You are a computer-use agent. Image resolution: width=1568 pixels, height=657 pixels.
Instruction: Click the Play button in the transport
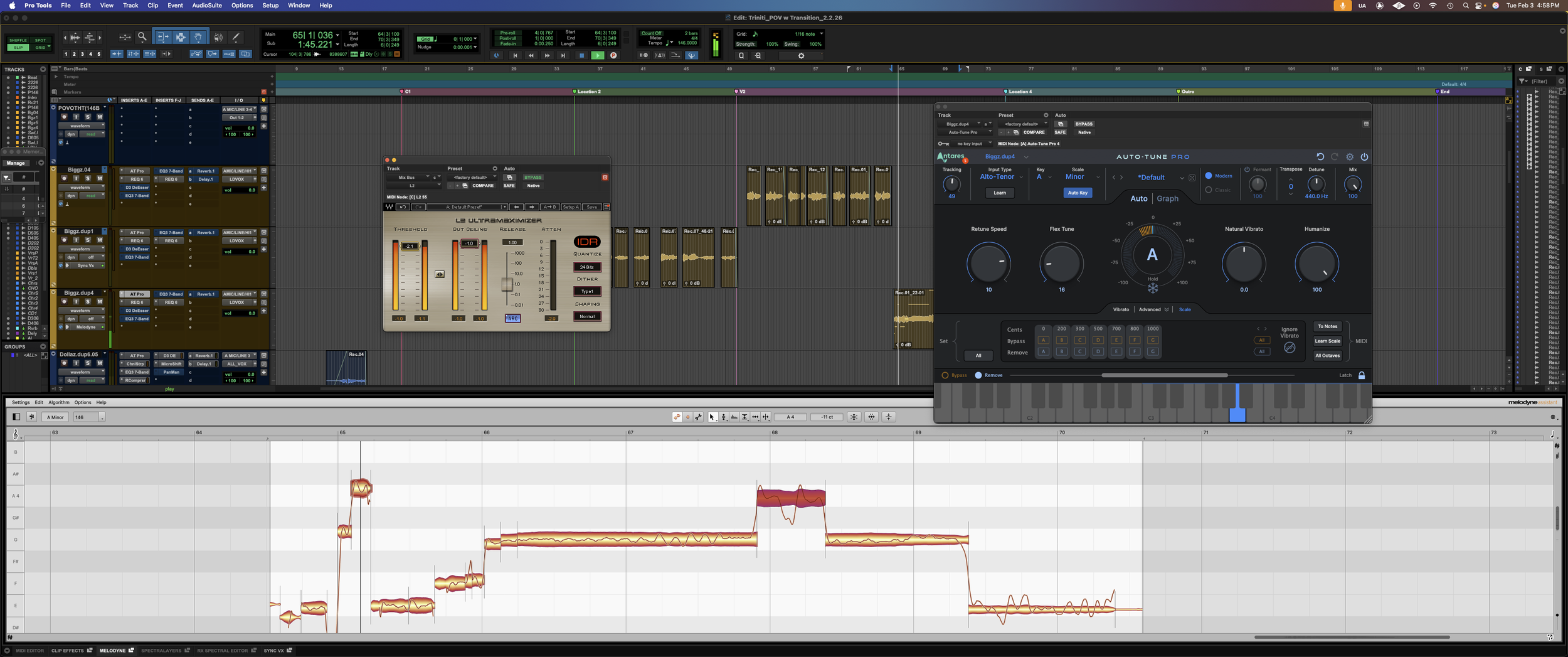click(x=598, y=55)
